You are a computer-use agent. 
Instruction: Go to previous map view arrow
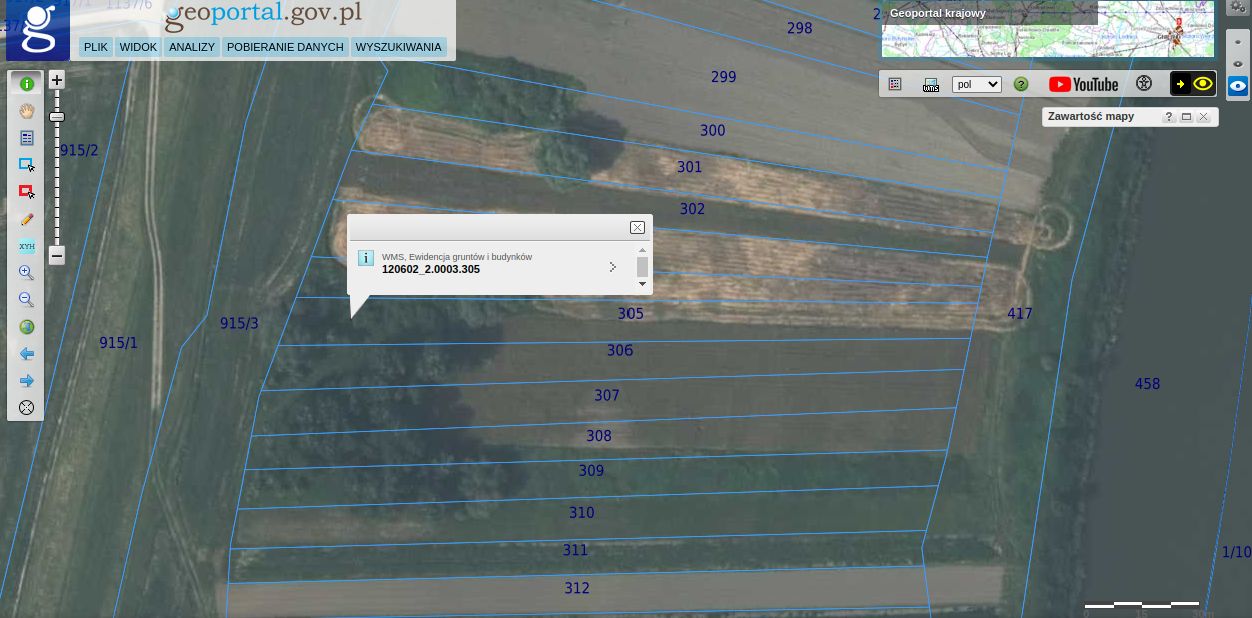pos(26,354)
